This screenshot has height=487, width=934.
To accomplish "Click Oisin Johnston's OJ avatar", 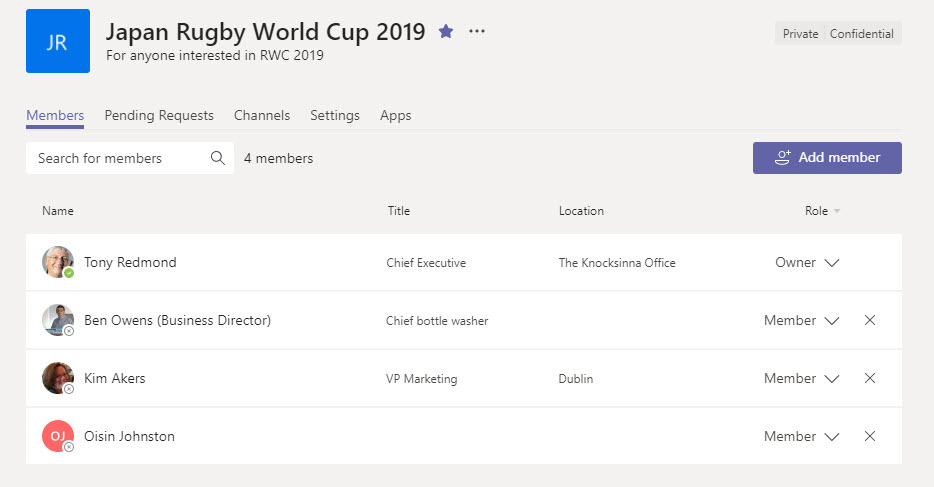I will (57, 436).
